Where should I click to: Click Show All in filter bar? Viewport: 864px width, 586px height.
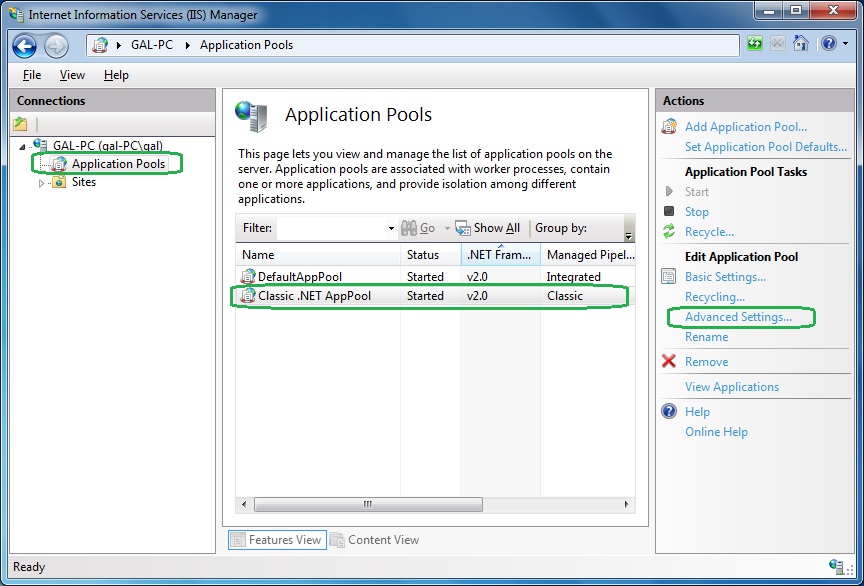click(488, 228)
